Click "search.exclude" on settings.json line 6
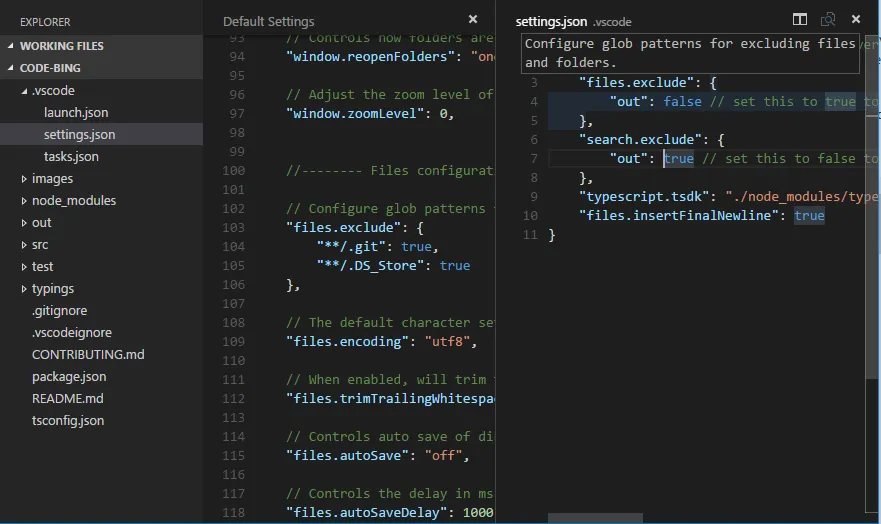Screen dimensions: 881x524 pyautogui.click(x=641, y=139)
